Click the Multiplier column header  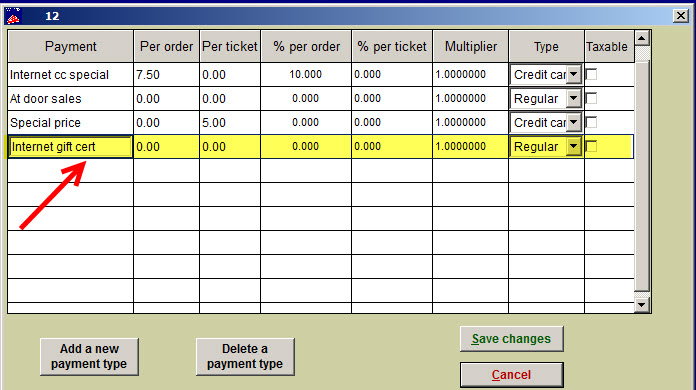click(x=471, y=46)
